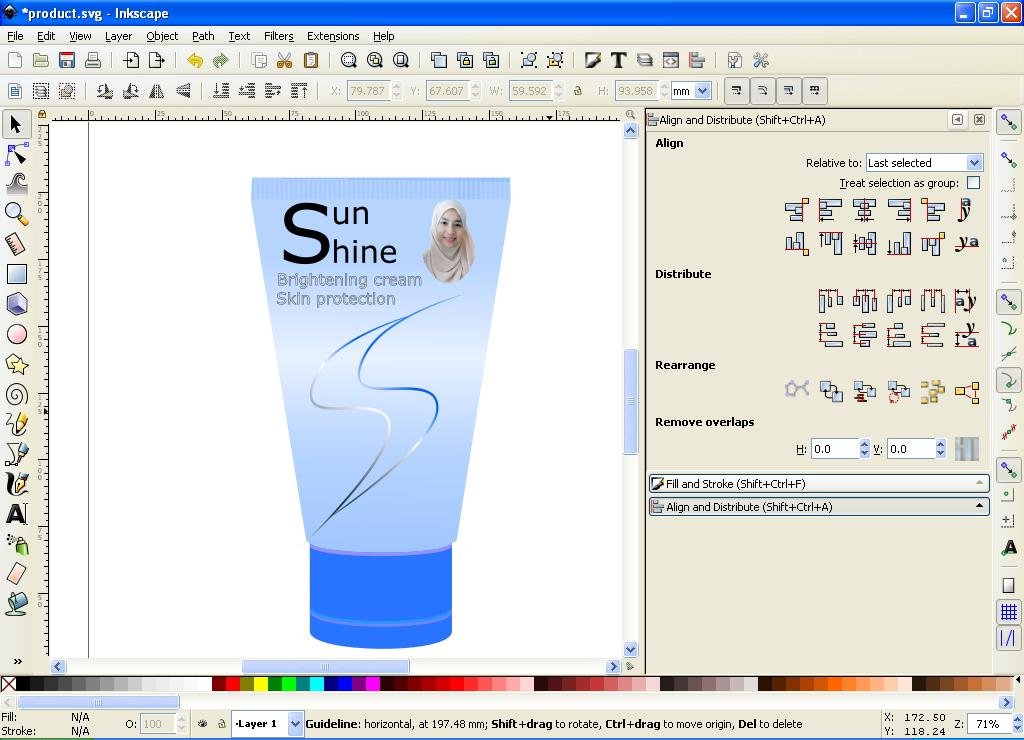
Task: Open the Fill and Stroke dialog icon
Action: click(593, 60)
